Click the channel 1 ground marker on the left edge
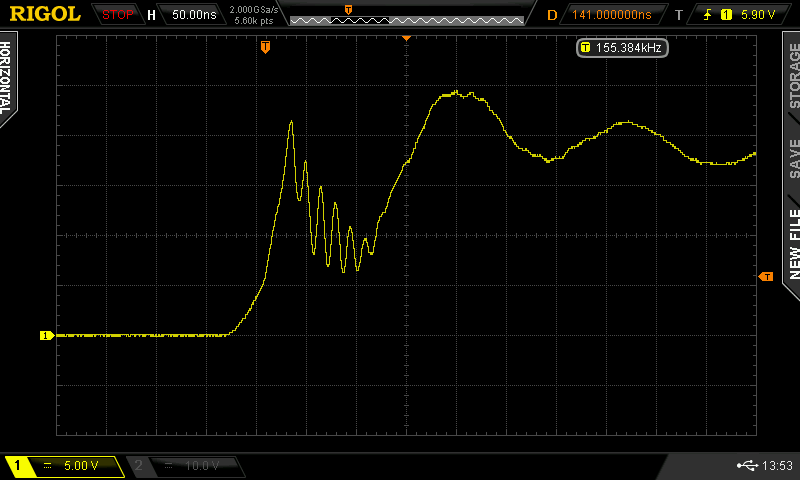800x480 pixels. pyautogui.click(x=45, y=336)
